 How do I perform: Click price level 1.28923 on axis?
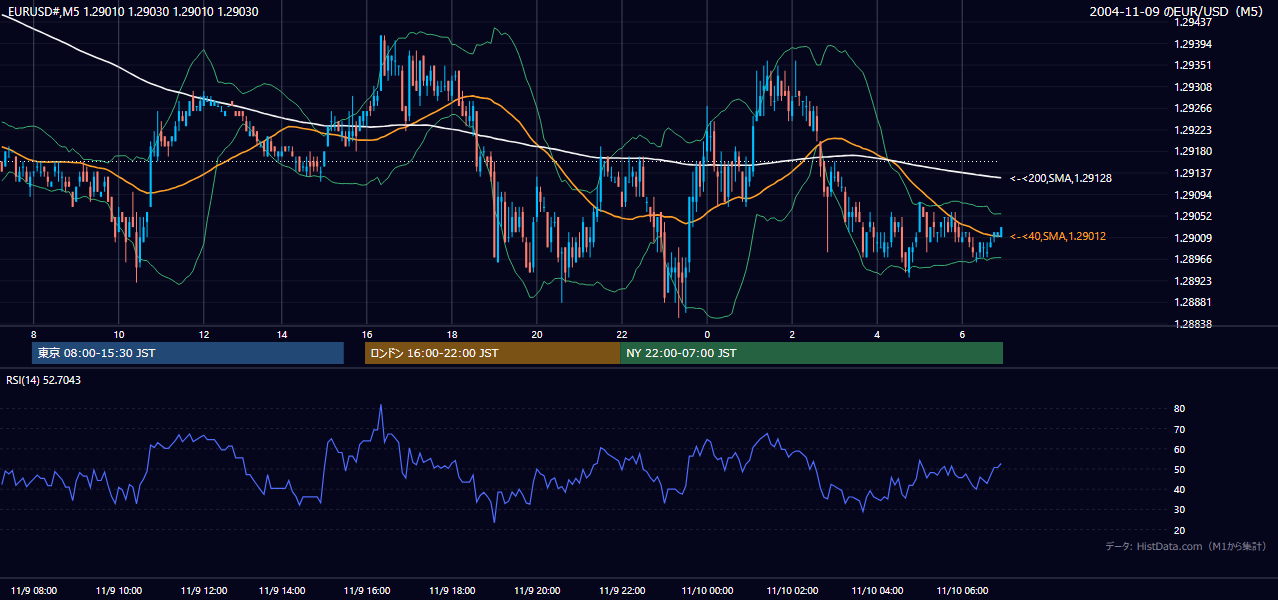pyautogui.click(x=1192, y=280)
